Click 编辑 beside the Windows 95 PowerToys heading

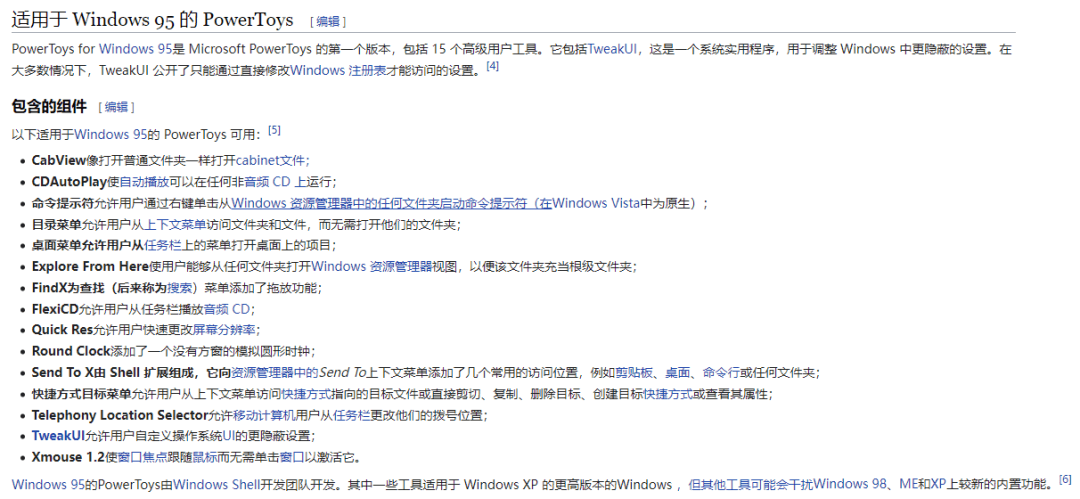click(328, 21)
